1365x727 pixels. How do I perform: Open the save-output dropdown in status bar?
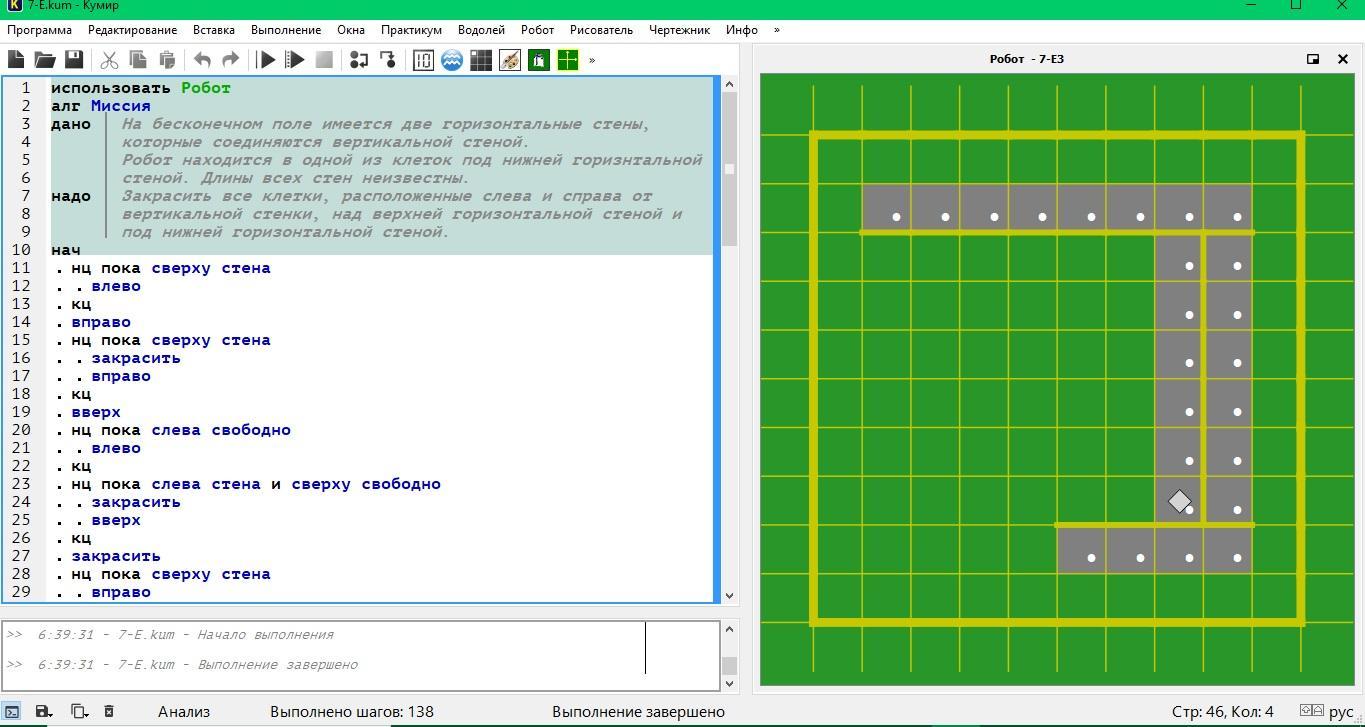[x=43, y=712]
